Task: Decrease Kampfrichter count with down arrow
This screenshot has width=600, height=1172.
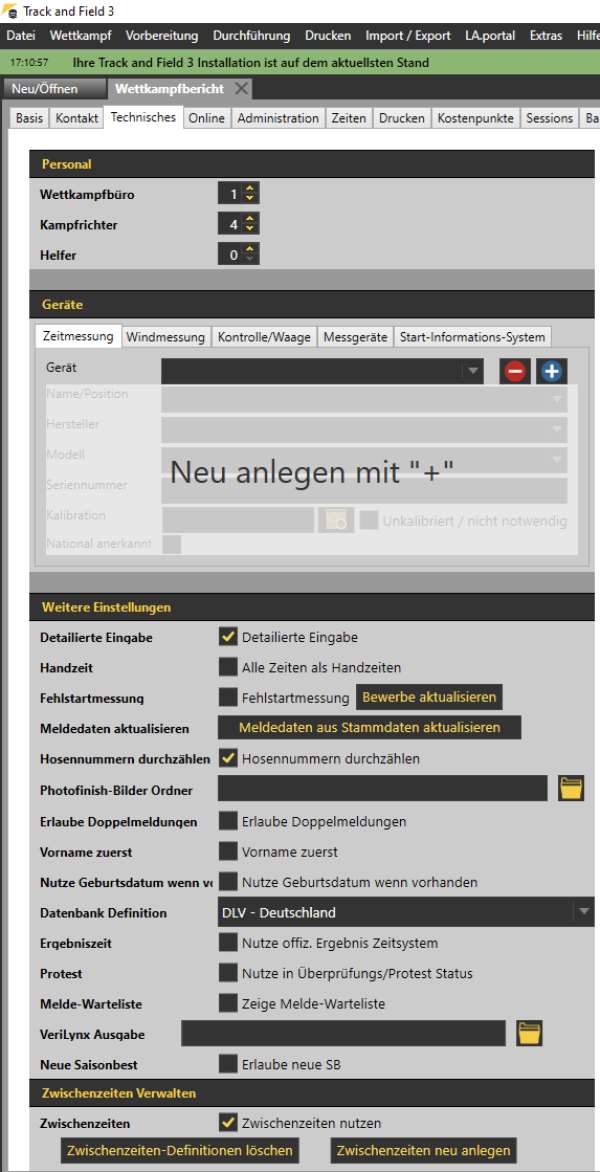Action: click(x=250, y=230)
